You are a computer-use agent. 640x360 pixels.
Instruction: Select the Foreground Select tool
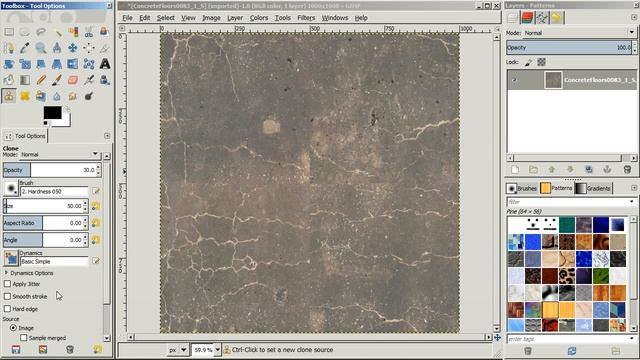[x=105, y=32]
